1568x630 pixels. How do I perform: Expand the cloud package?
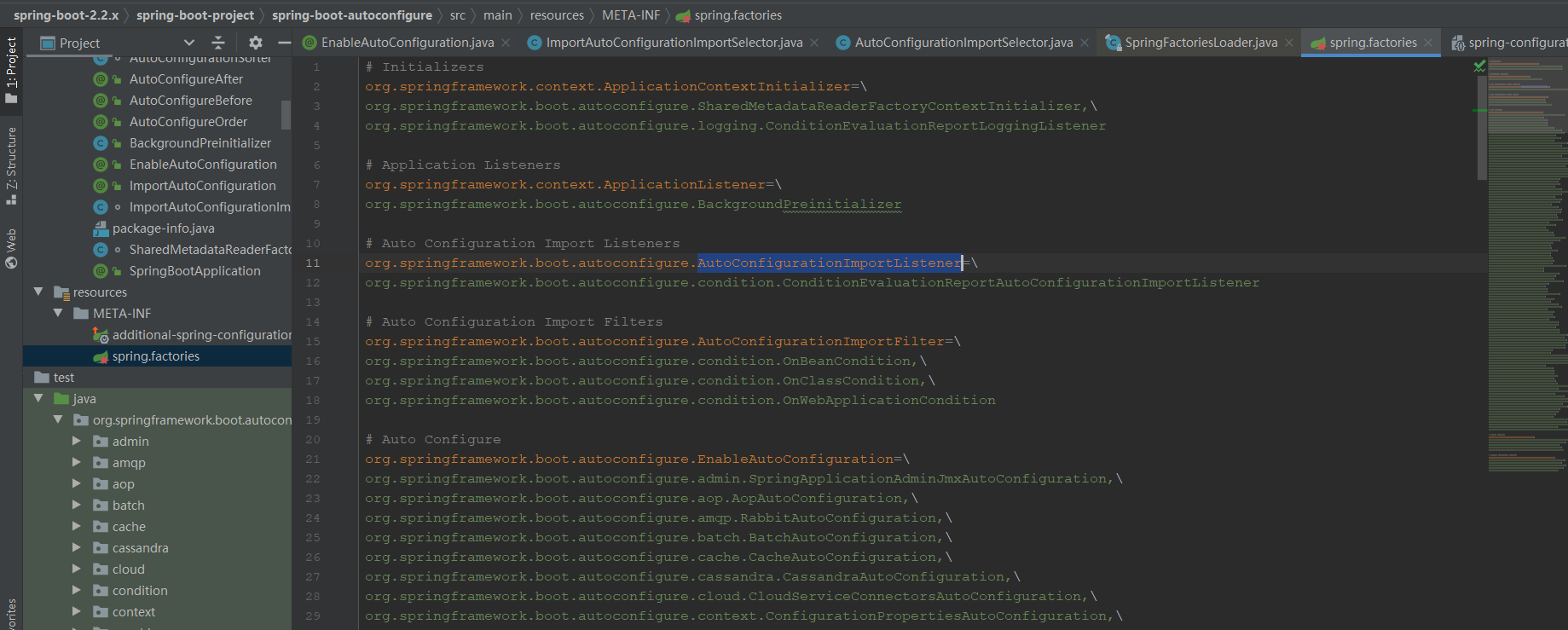click(x=77, y=569)
